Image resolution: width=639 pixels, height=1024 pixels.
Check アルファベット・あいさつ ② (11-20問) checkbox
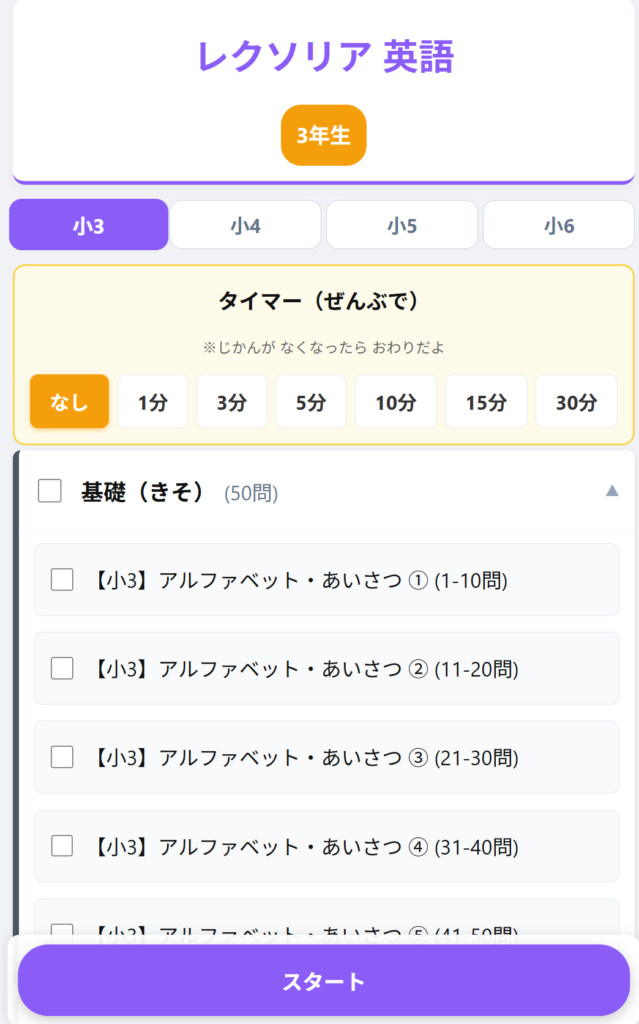(62, 668)
